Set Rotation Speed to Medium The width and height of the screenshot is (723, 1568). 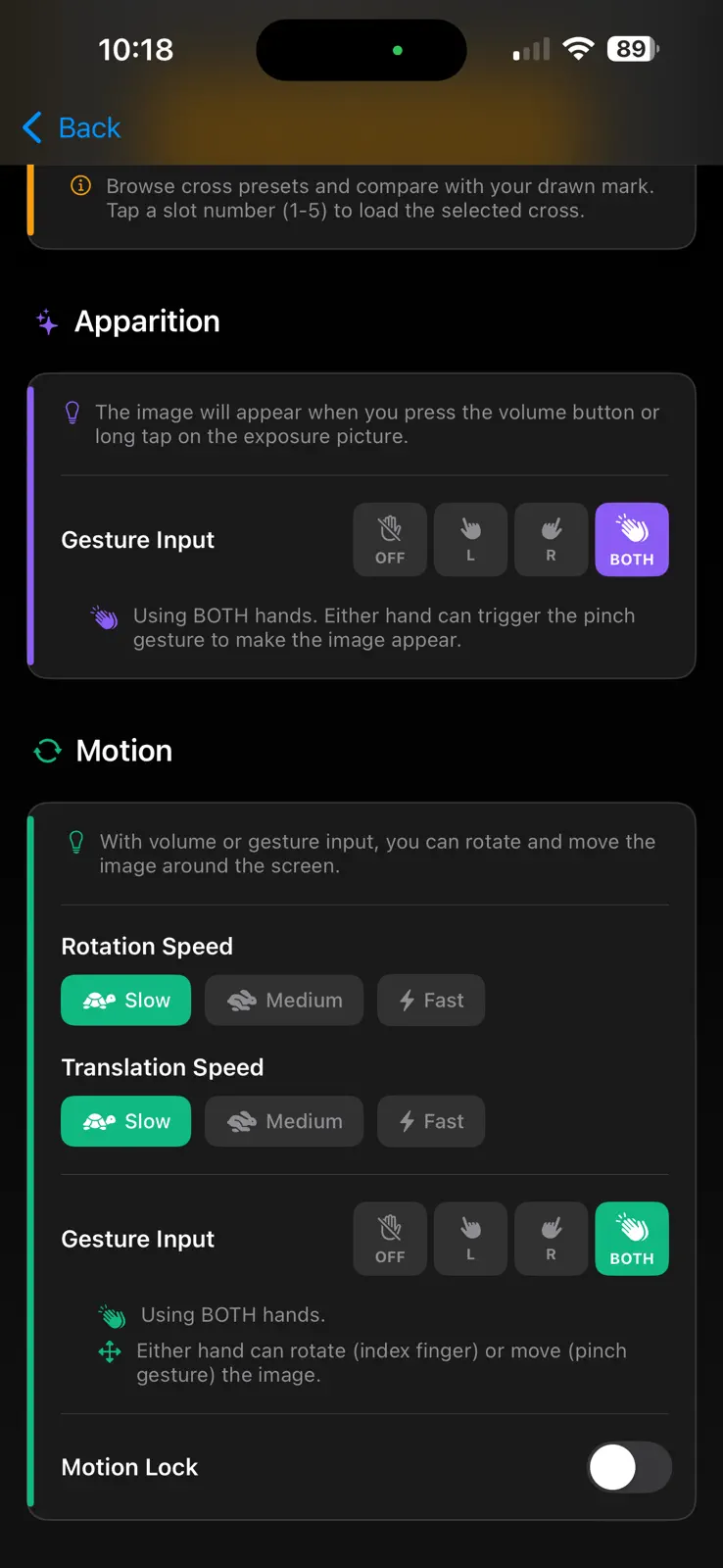(x=284, y=1000)
